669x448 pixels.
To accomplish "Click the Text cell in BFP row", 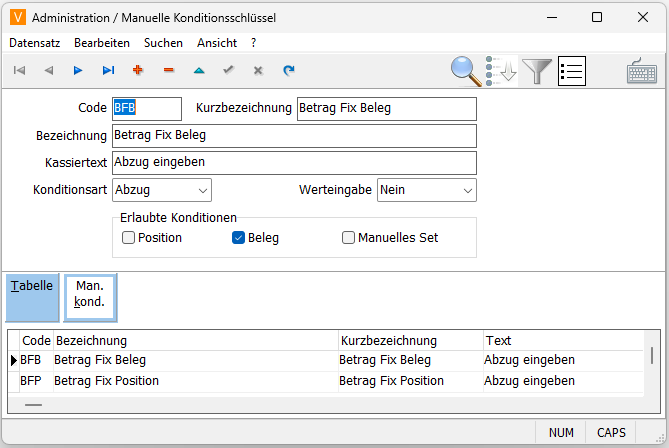I will [x=563, y=381].
